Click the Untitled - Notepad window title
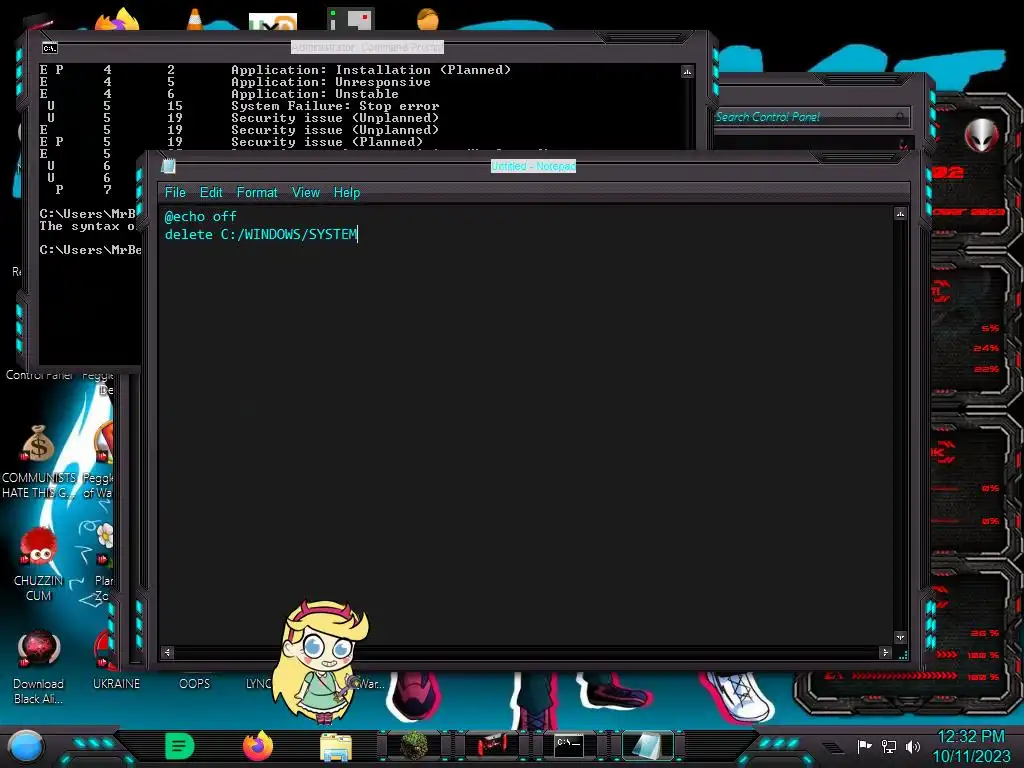This screenshot has height=768, width=1024. (x=534, y=167)
